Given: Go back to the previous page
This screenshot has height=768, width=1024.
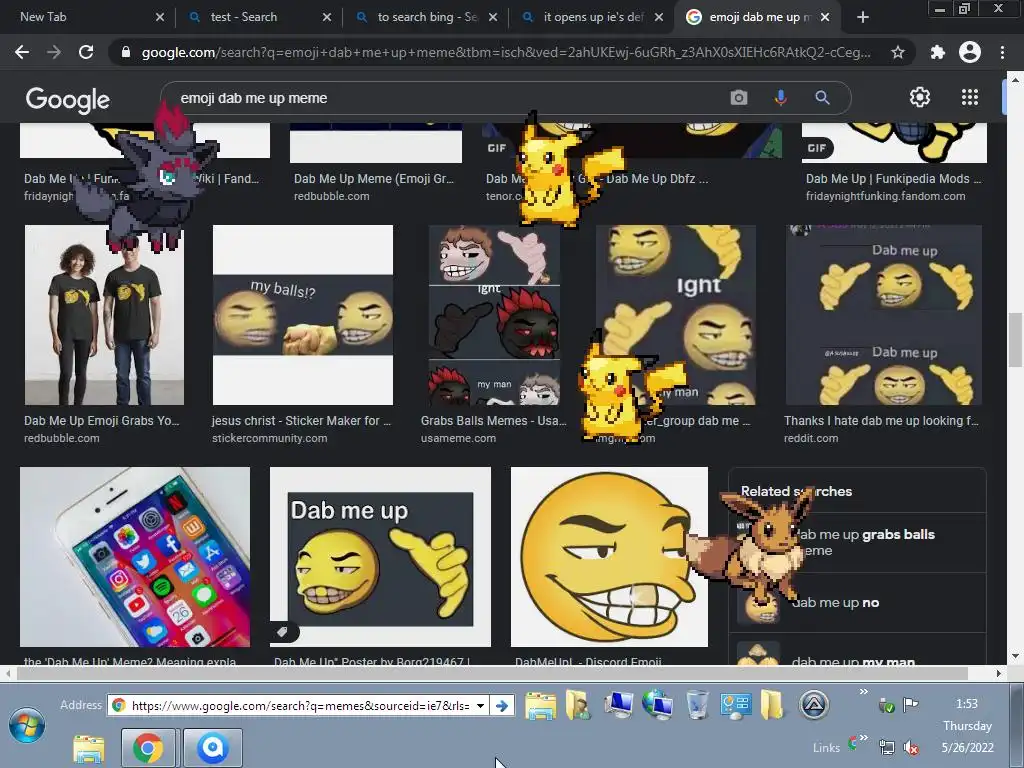Looking at the screenshot, I should point(22,52).
